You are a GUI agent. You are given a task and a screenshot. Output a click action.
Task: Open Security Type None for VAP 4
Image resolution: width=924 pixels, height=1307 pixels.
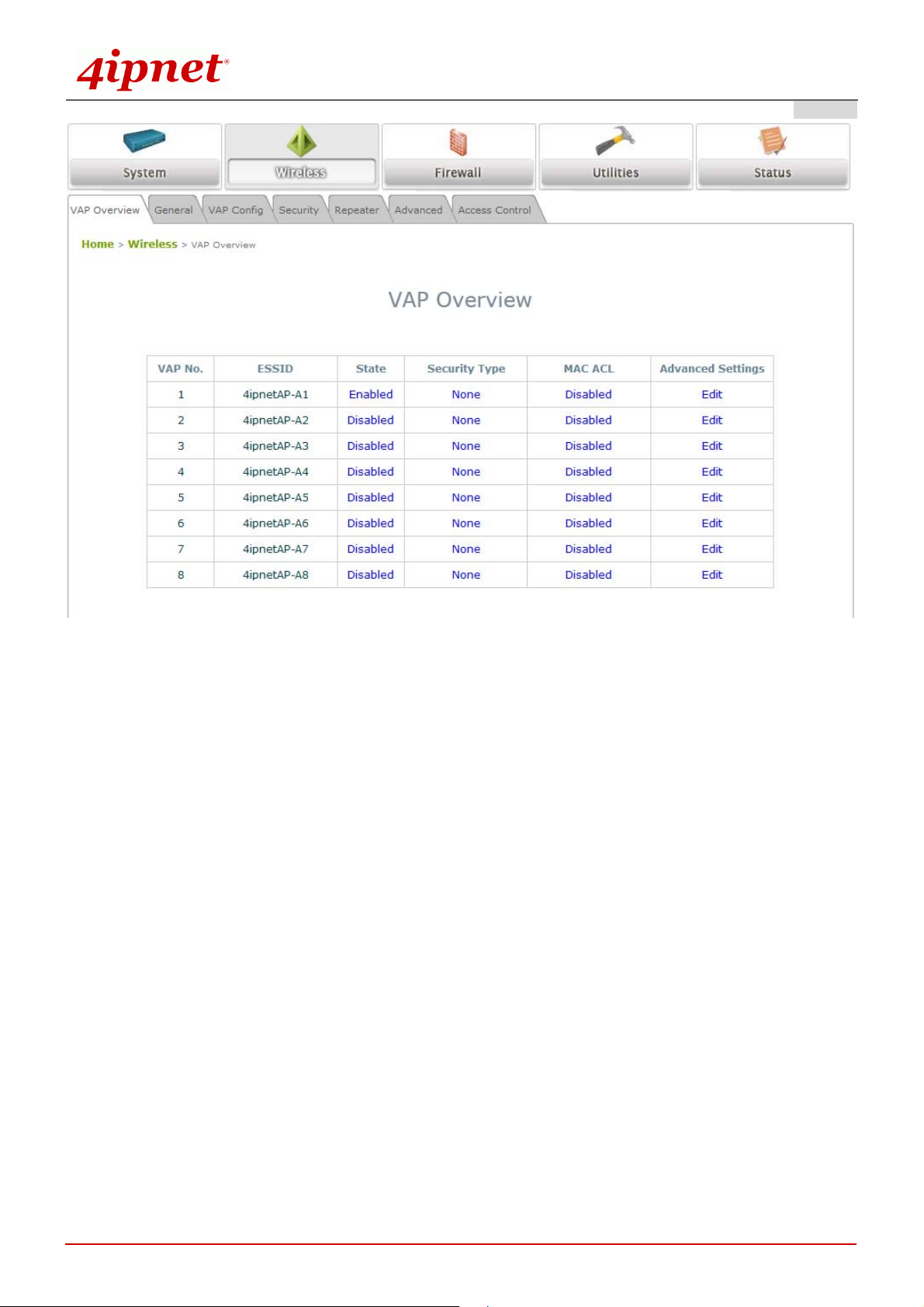click(x=466, y=472)
